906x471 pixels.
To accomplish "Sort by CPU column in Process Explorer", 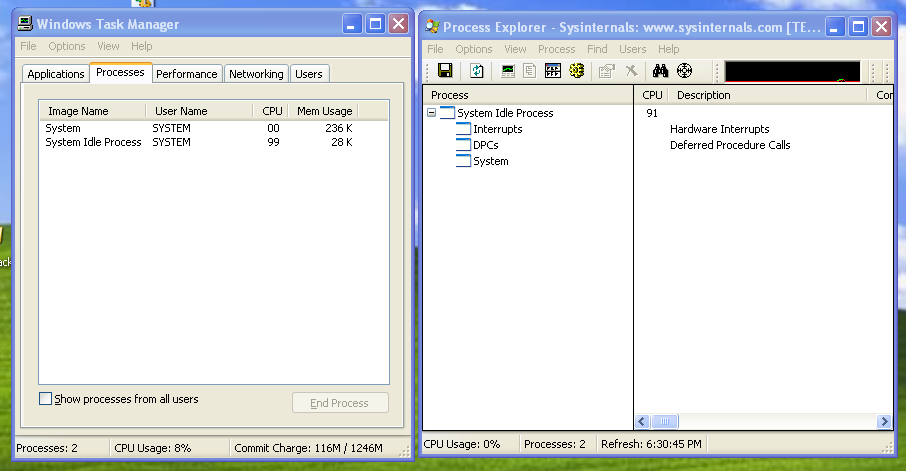I will (652, 95).
